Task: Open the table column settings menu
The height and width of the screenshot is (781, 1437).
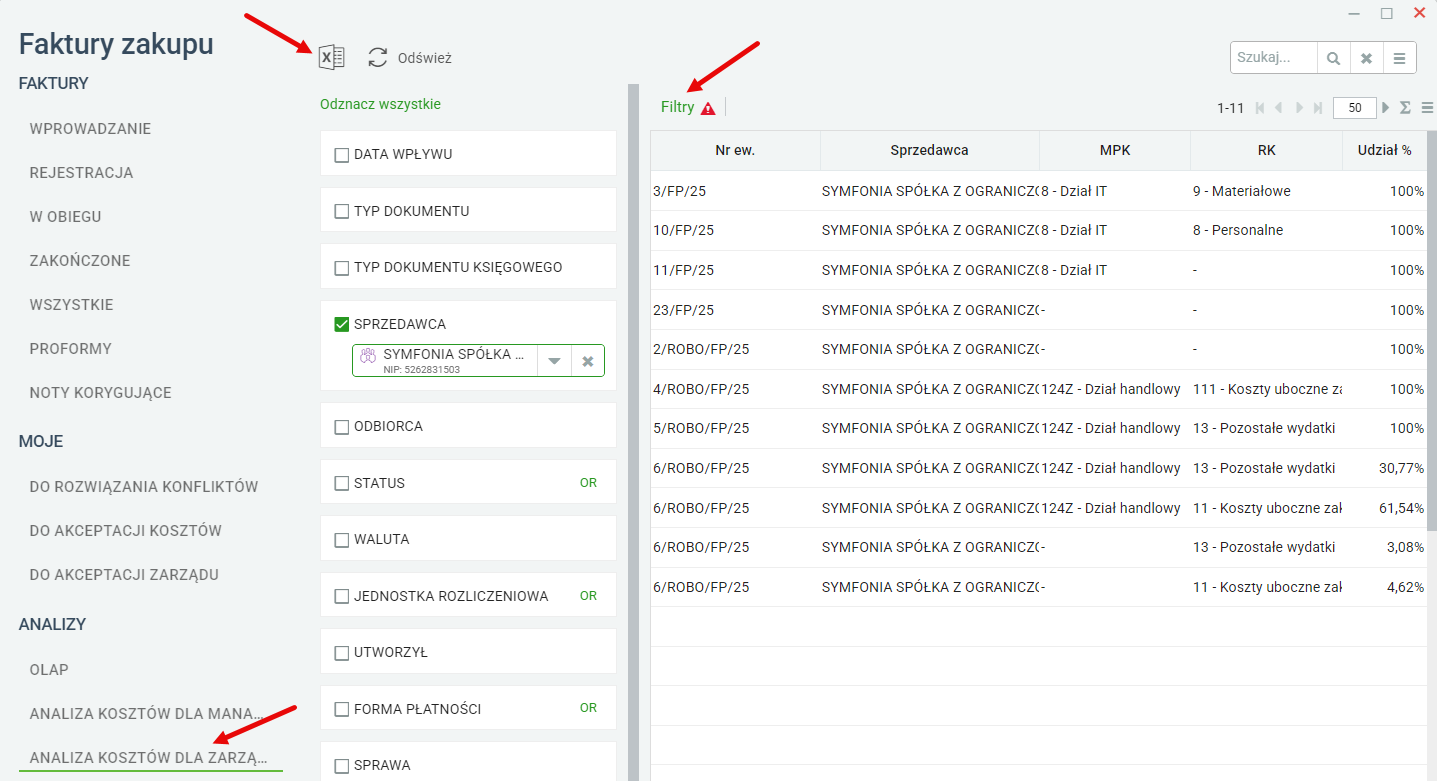Action: pyautogui.click(x=1427, y=108)
